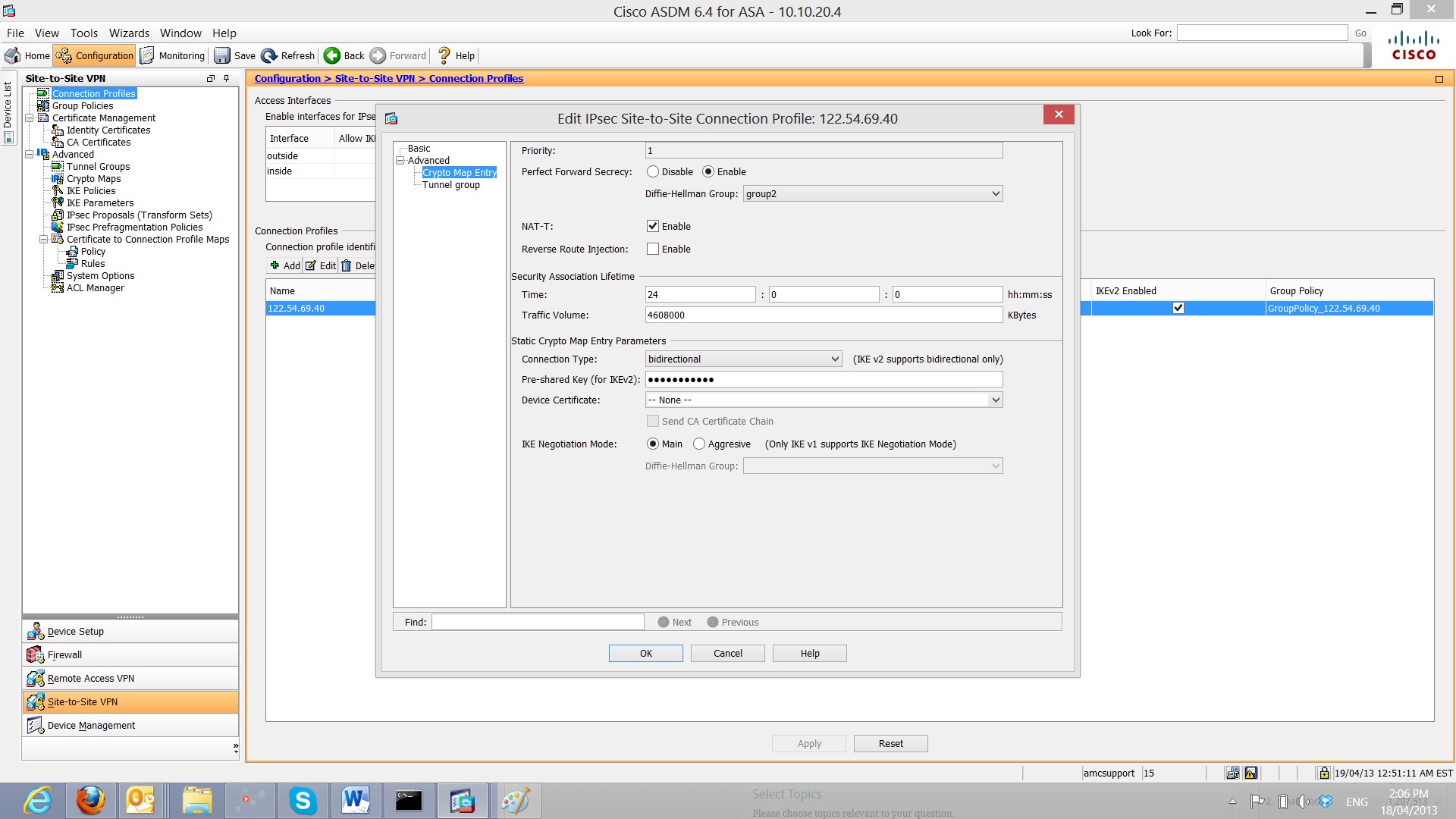Click the Priority input field
Viewport: 1456px width, 819px height.
824,150
